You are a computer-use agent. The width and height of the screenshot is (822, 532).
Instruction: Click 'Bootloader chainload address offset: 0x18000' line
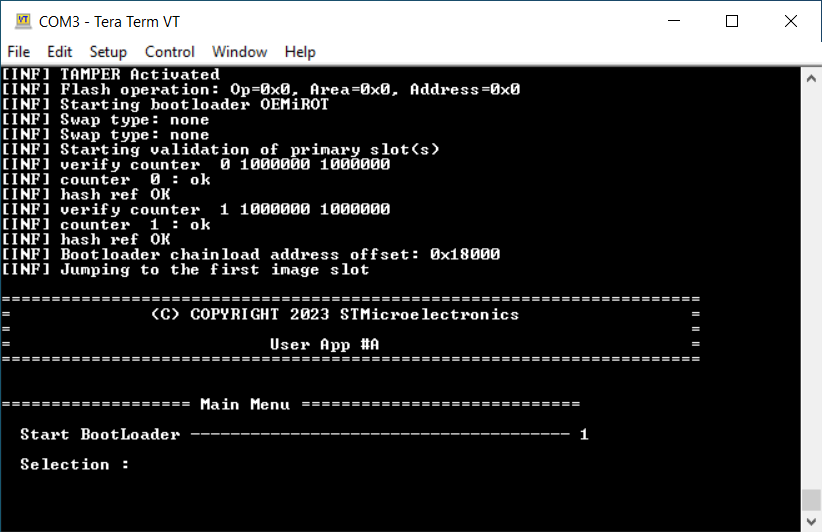pyautogui.click(x=251, y=254)
